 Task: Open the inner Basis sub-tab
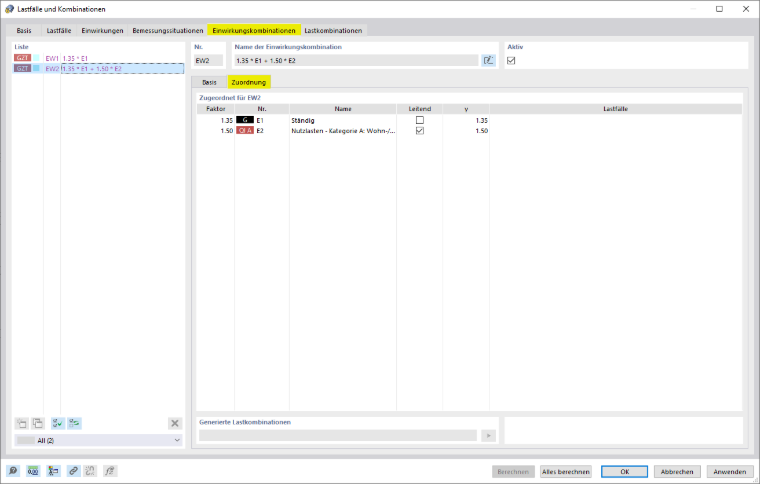pos(209,82)
